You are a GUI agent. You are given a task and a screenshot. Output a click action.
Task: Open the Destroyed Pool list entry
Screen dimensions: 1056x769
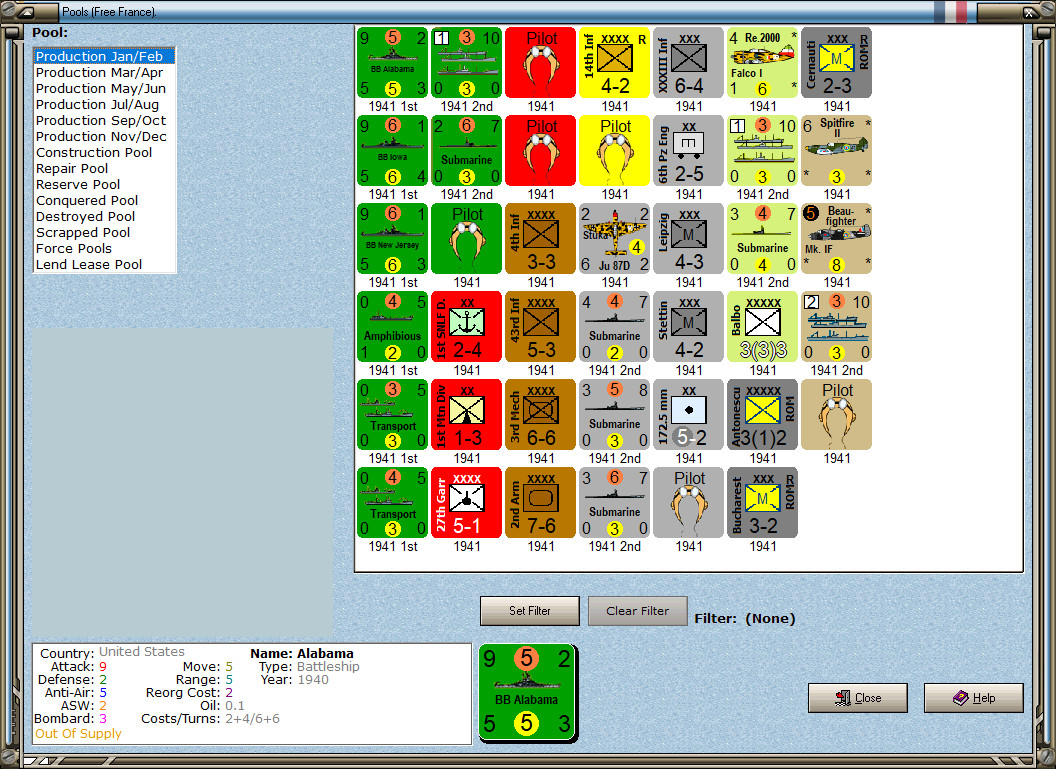pyautogui.click(x=104, y=217)
